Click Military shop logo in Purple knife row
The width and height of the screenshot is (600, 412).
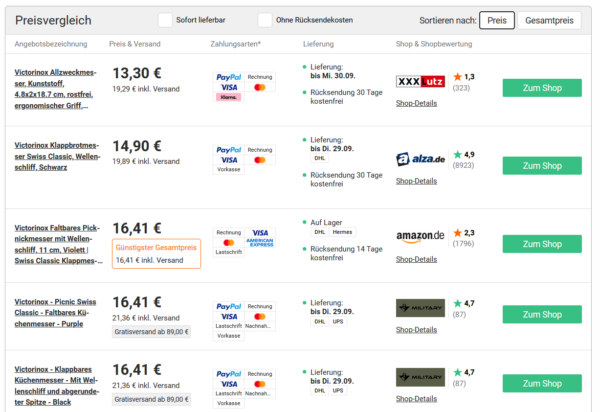420,308
